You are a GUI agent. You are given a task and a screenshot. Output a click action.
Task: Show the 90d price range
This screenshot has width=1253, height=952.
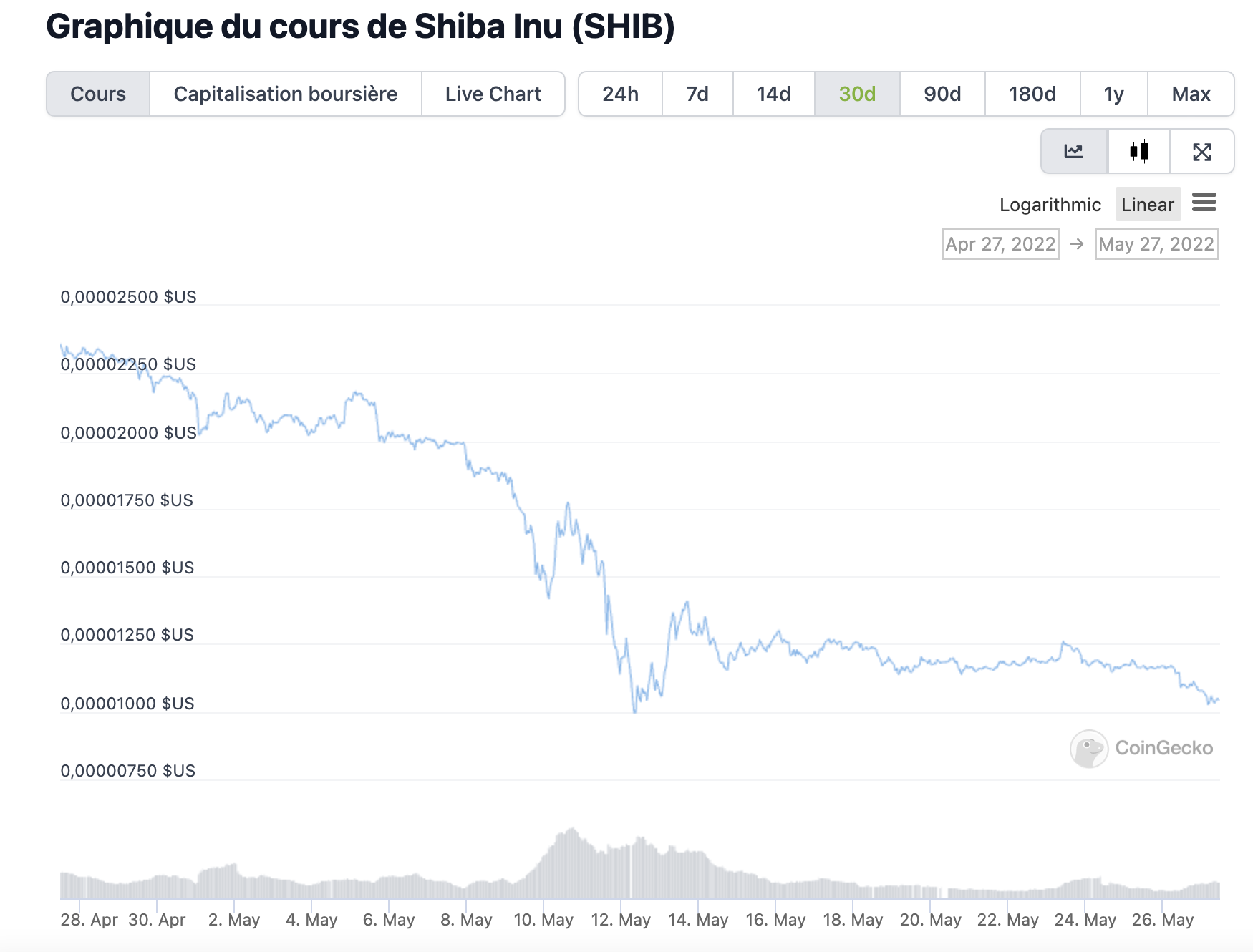(x=942, y=94)
